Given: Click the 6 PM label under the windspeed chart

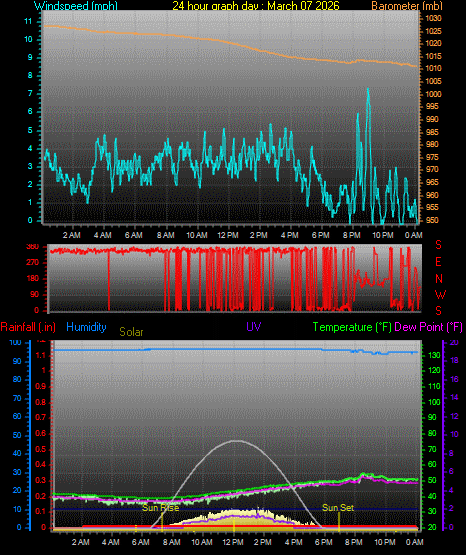Looking at the screenshot, I should [321, 235].
